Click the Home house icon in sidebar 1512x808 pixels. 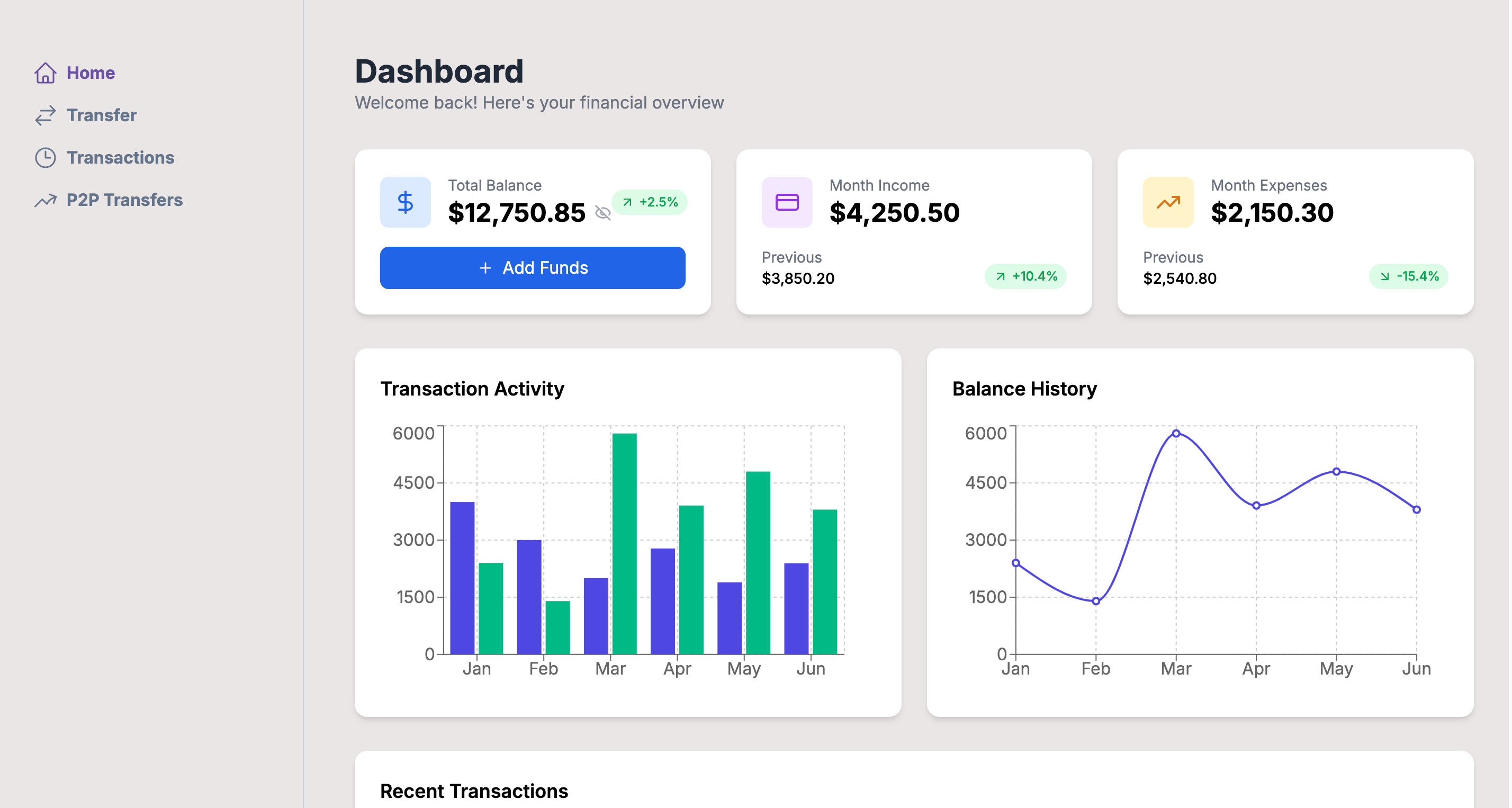(x=45, y=73)
